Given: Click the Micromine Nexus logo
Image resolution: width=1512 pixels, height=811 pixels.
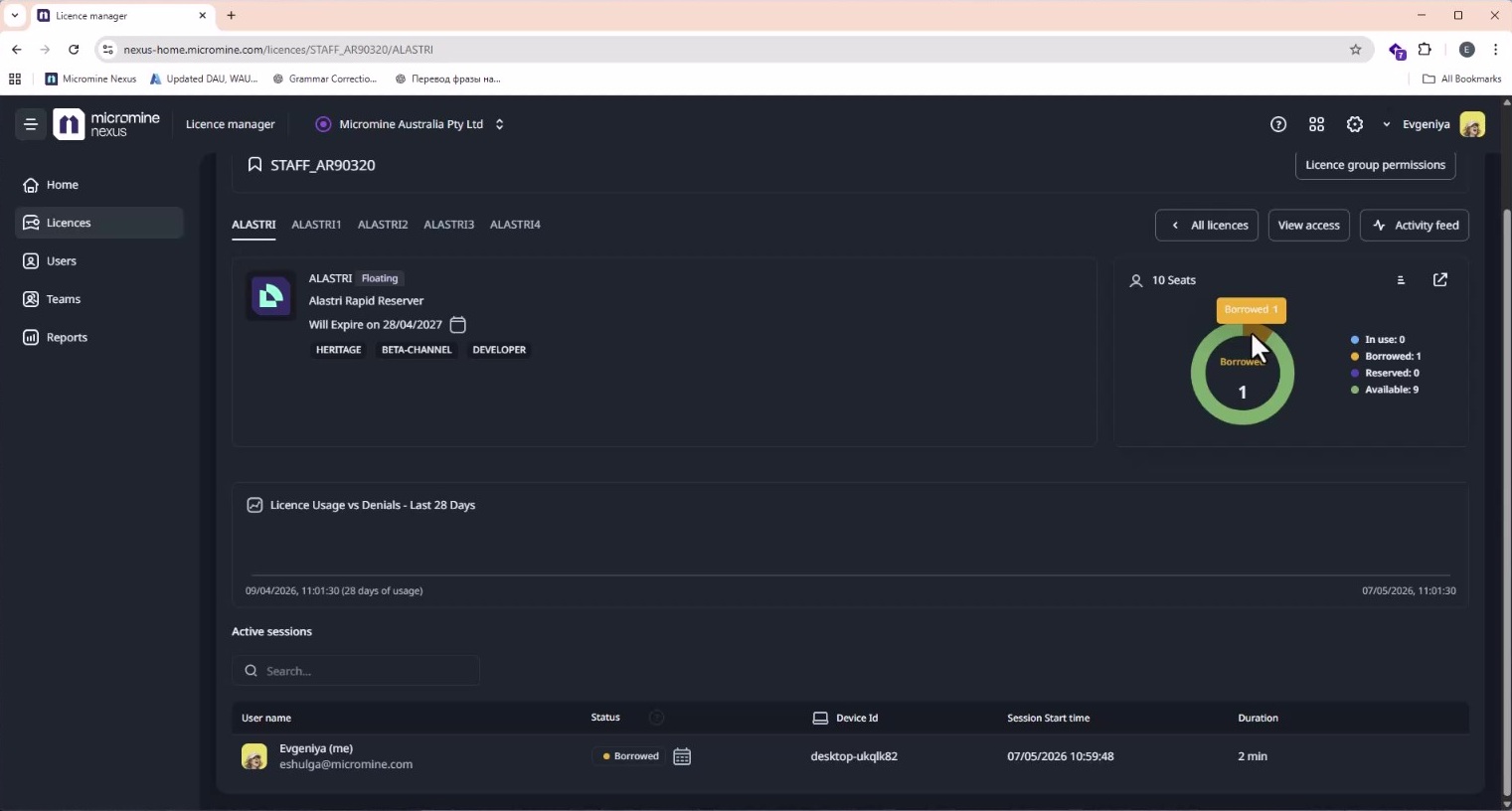Looking at the screenshot, I should pos(106,124).
